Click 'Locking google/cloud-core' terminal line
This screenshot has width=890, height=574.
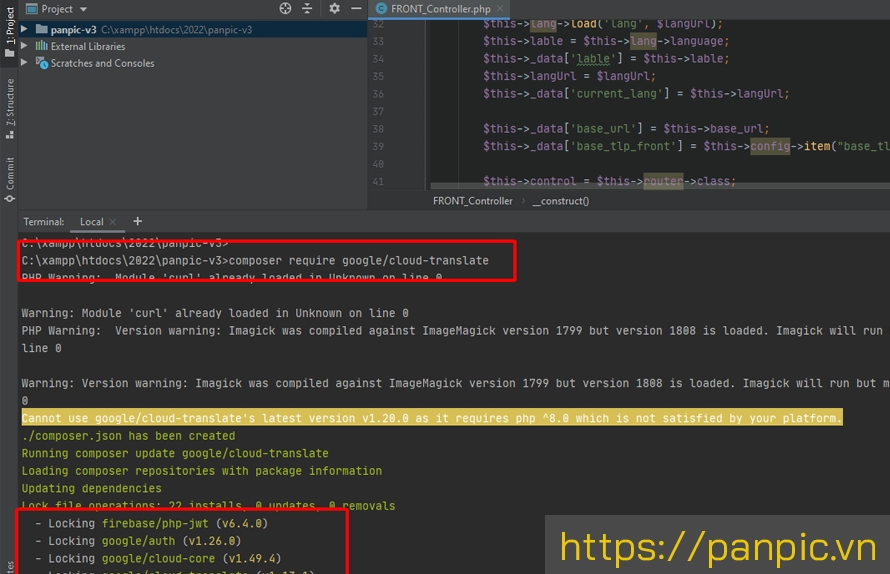(158, 559)
